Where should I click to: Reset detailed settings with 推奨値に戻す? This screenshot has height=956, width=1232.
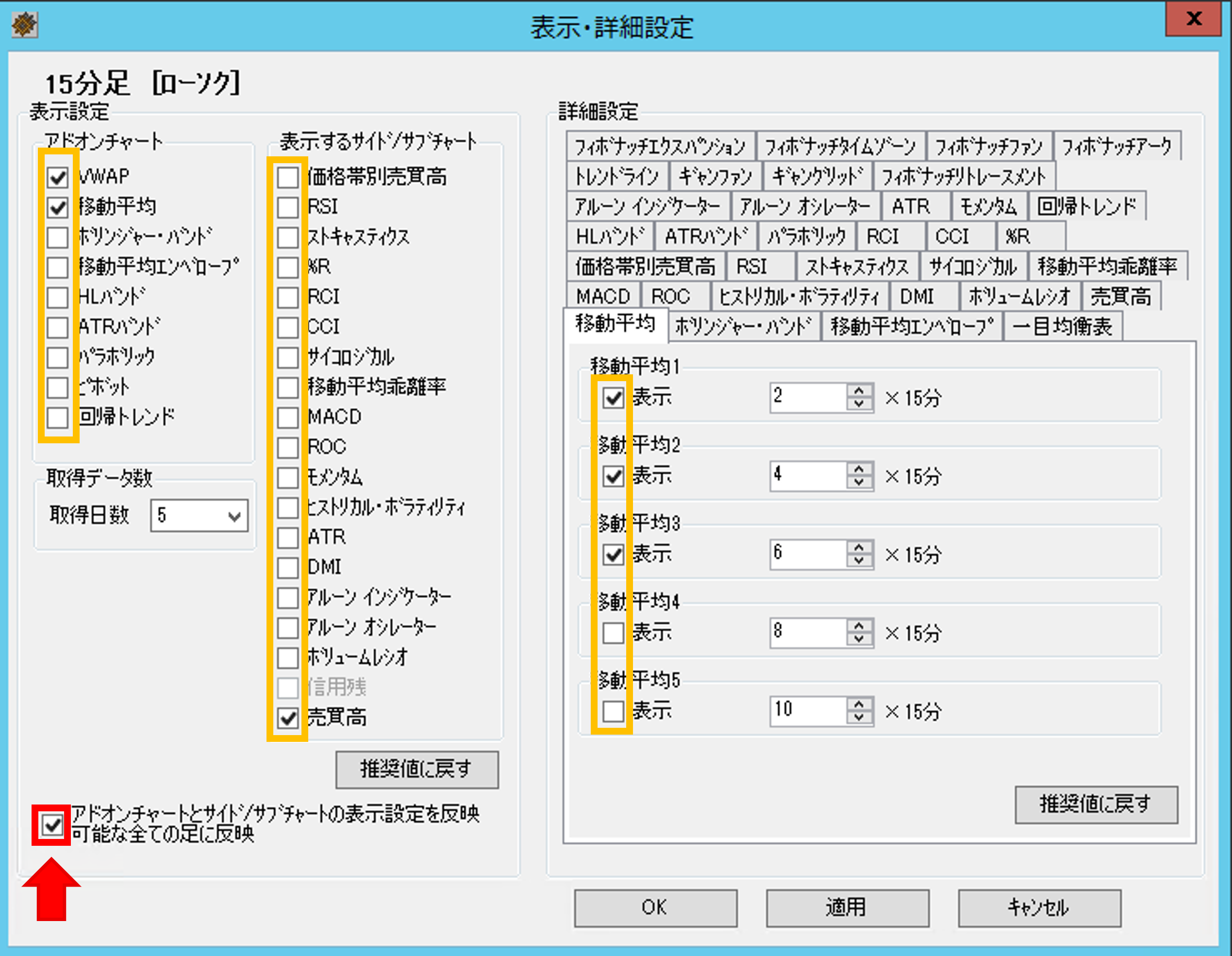click(x=1096, y=804)
